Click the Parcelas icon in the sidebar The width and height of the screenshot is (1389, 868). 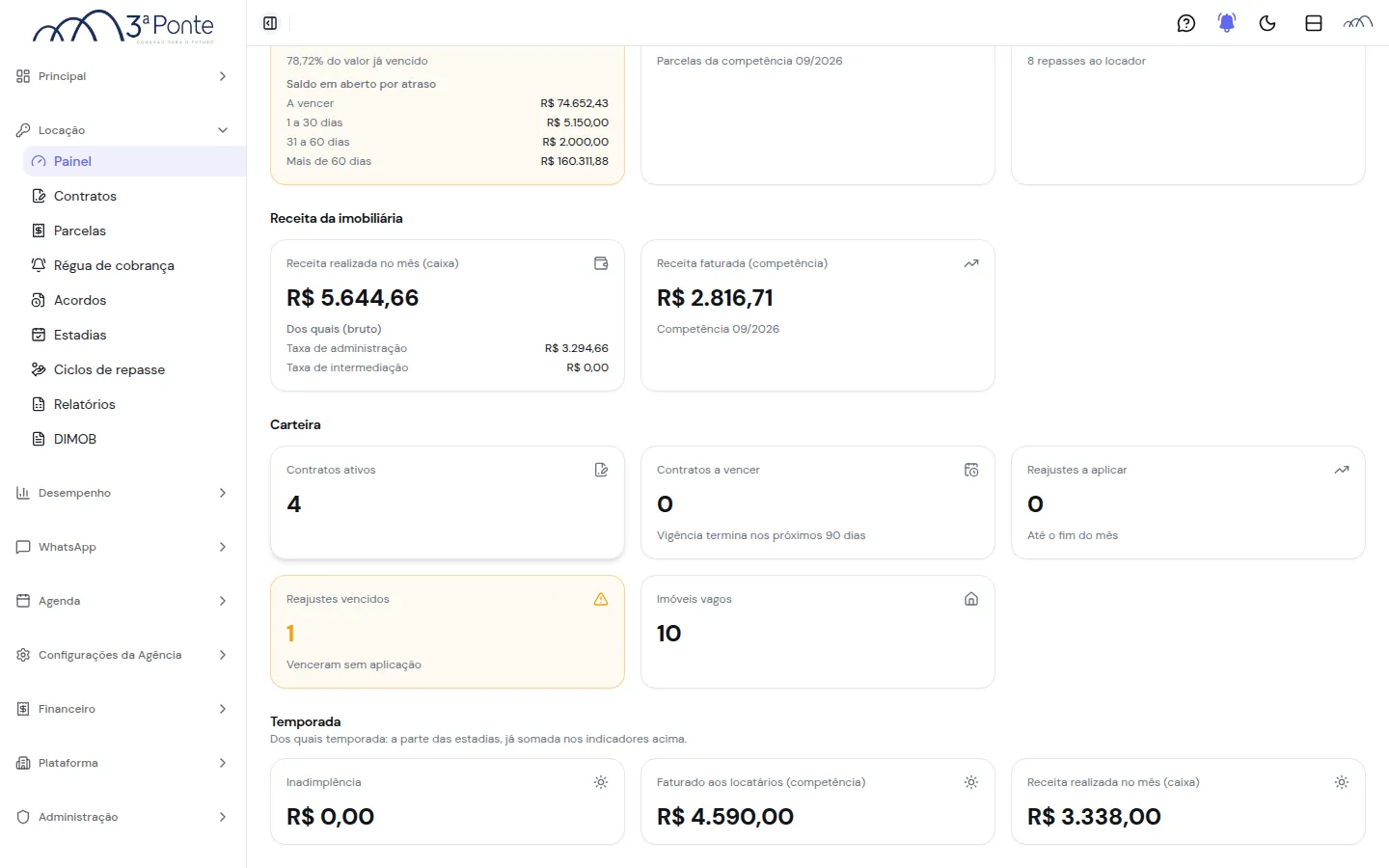click(39, 231)
